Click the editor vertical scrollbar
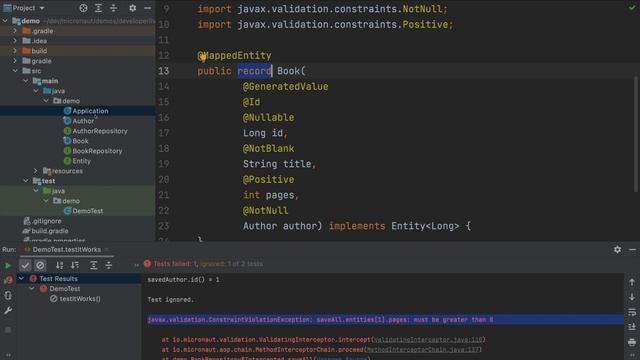 (x=636, y=133)
